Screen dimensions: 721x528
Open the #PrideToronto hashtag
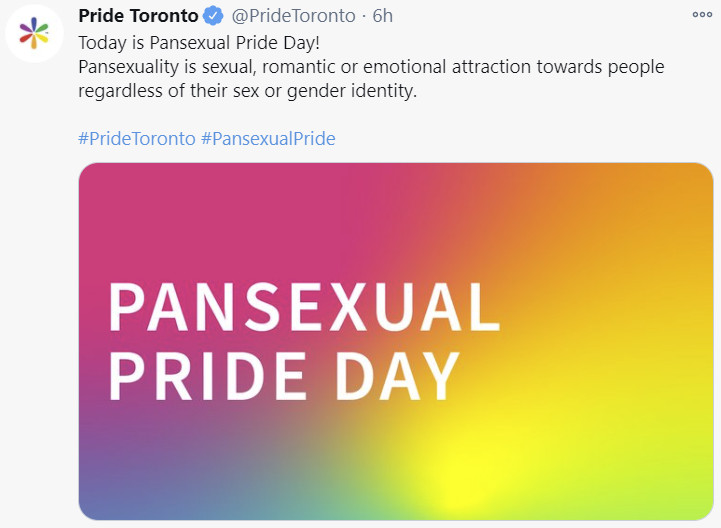[x=137, y=138]
